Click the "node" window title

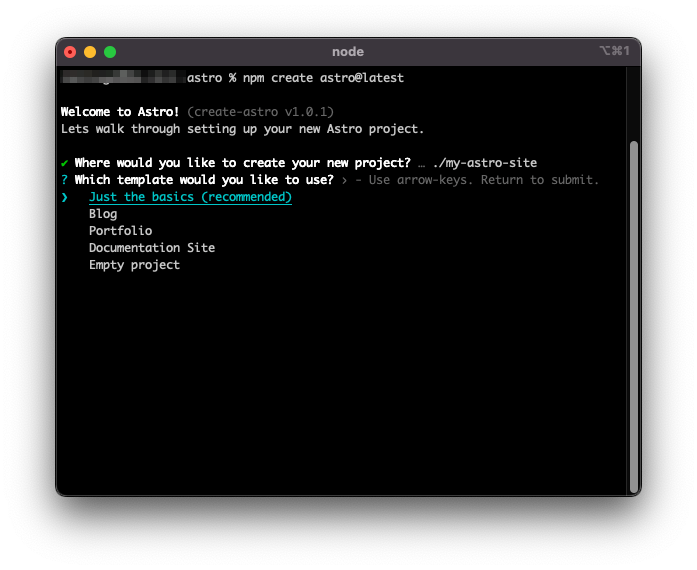click(348, 52)
